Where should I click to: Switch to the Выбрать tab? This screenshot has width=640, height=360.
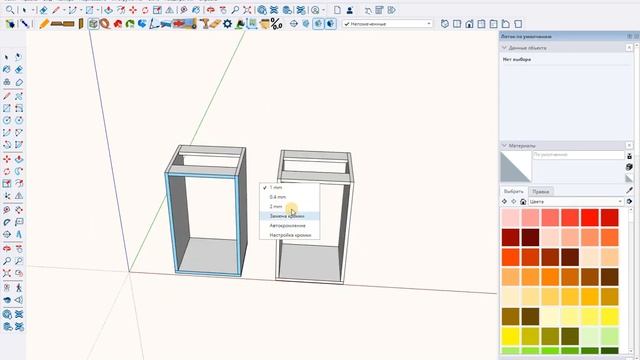pos(513,191)
